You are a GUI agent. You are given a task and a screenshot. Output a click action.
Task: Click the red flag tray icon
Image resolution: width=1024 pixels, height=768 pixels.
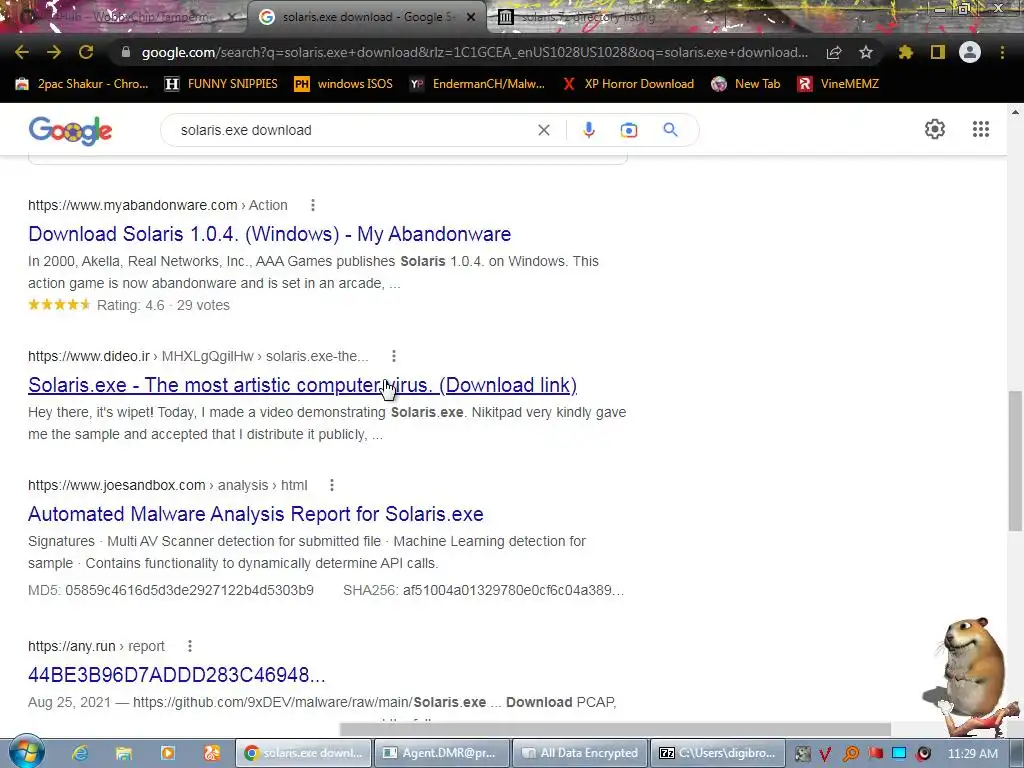pos(875,753)
